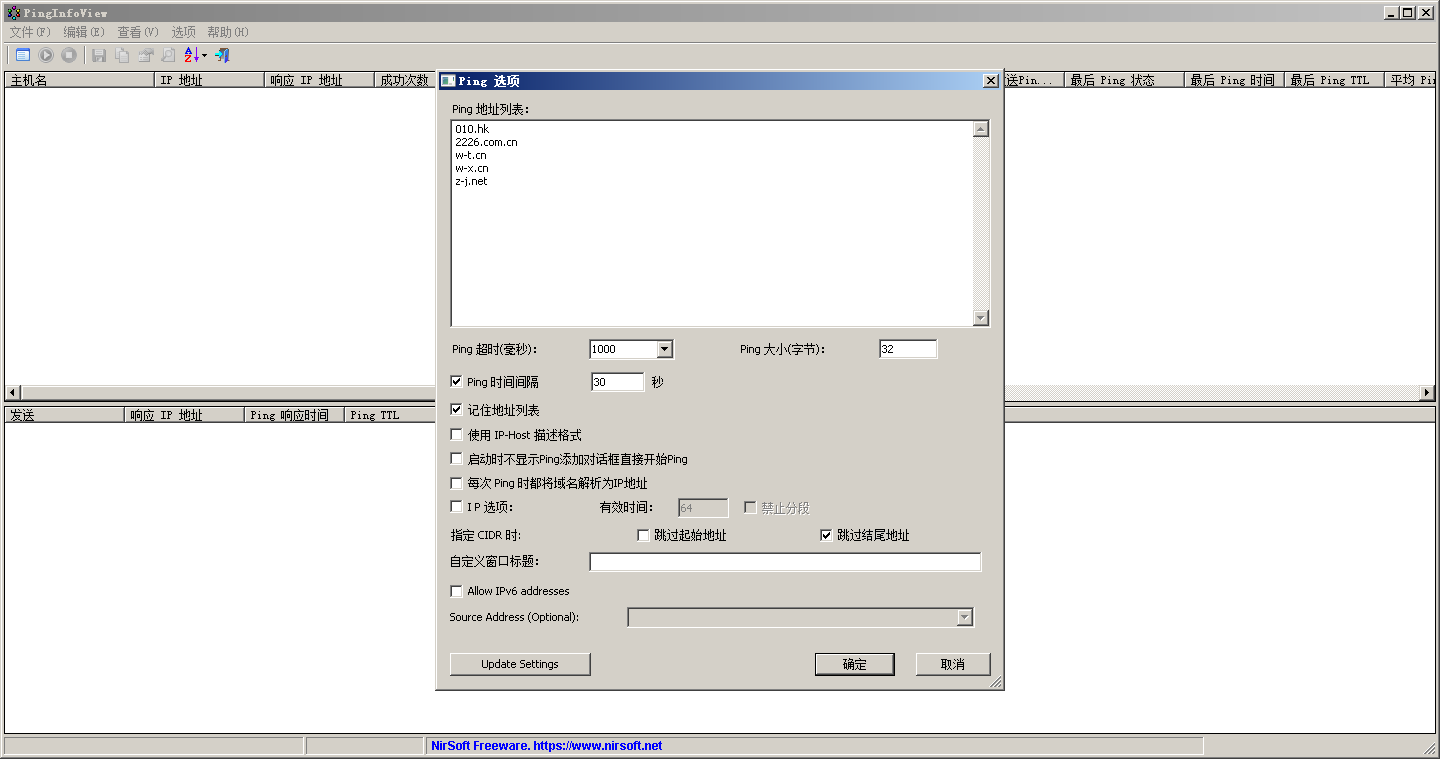The height and width of the screenshot is (759, 1440).
Task: Disable the 记住地址列表 checkbox
Action: pos(456,410)
